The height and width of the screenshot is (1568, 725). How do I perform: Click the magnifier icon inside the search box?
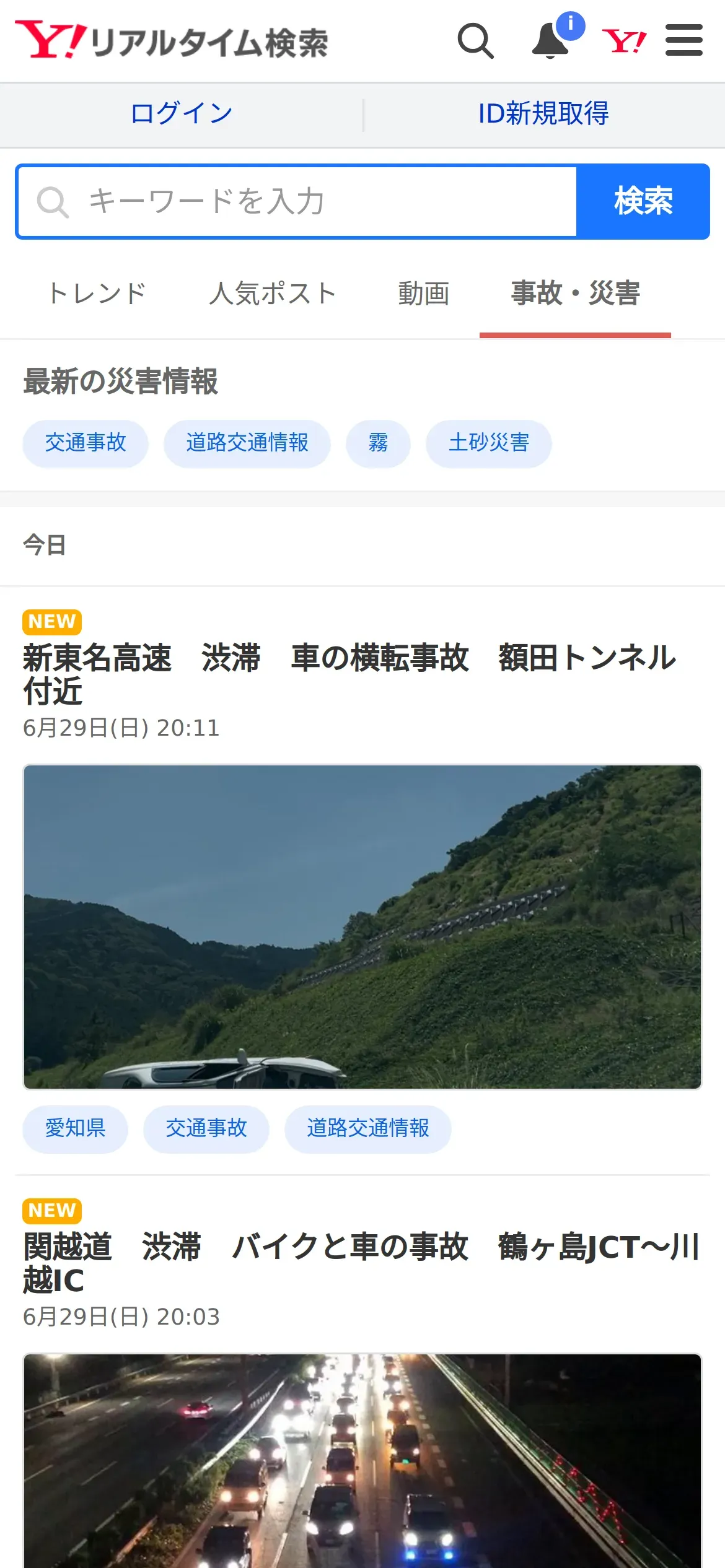(x=53, y=202)
